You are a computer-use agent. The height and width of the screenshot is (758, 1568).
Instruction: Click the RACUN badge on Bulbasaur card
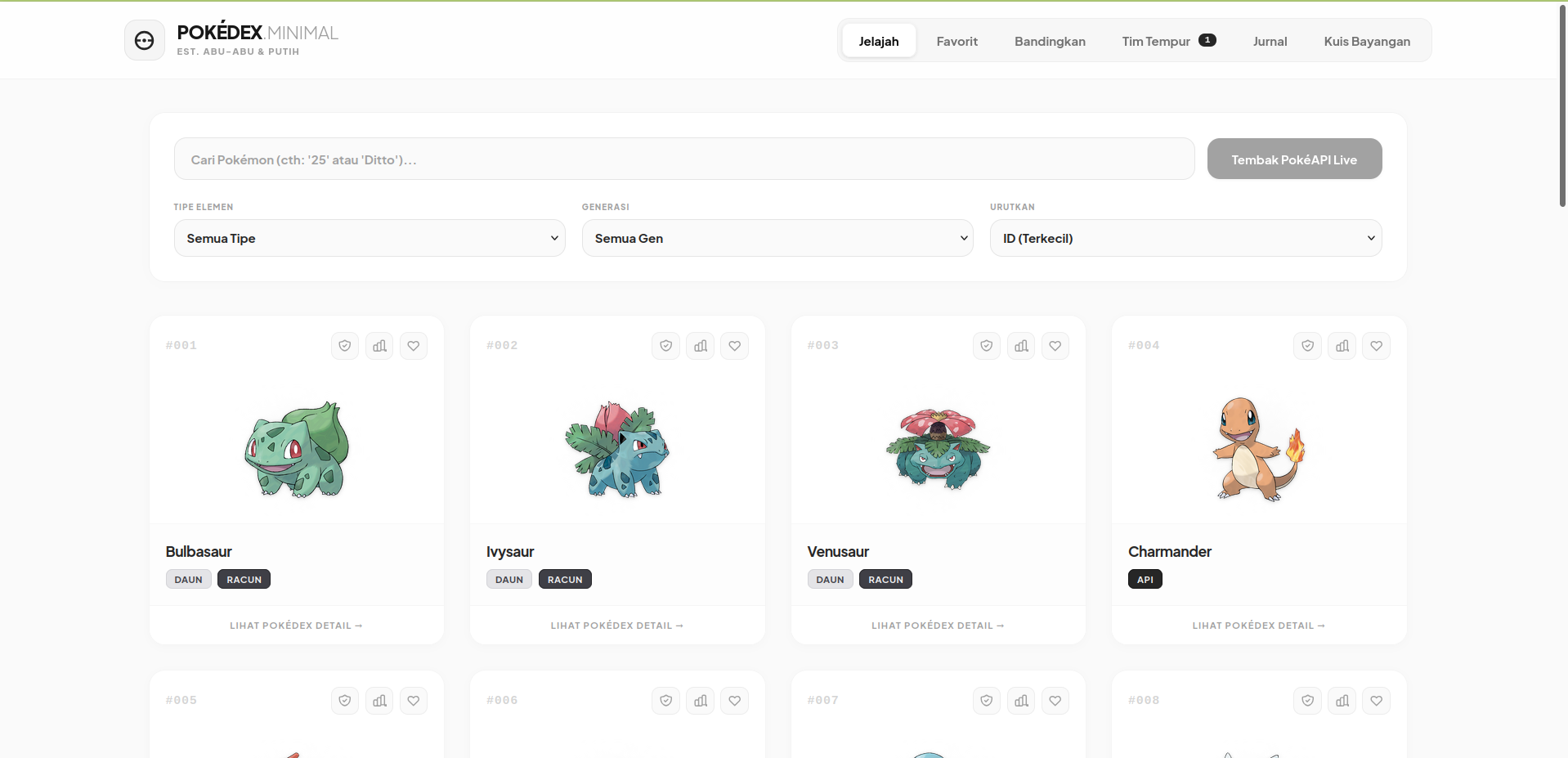[x=244, y=580]
